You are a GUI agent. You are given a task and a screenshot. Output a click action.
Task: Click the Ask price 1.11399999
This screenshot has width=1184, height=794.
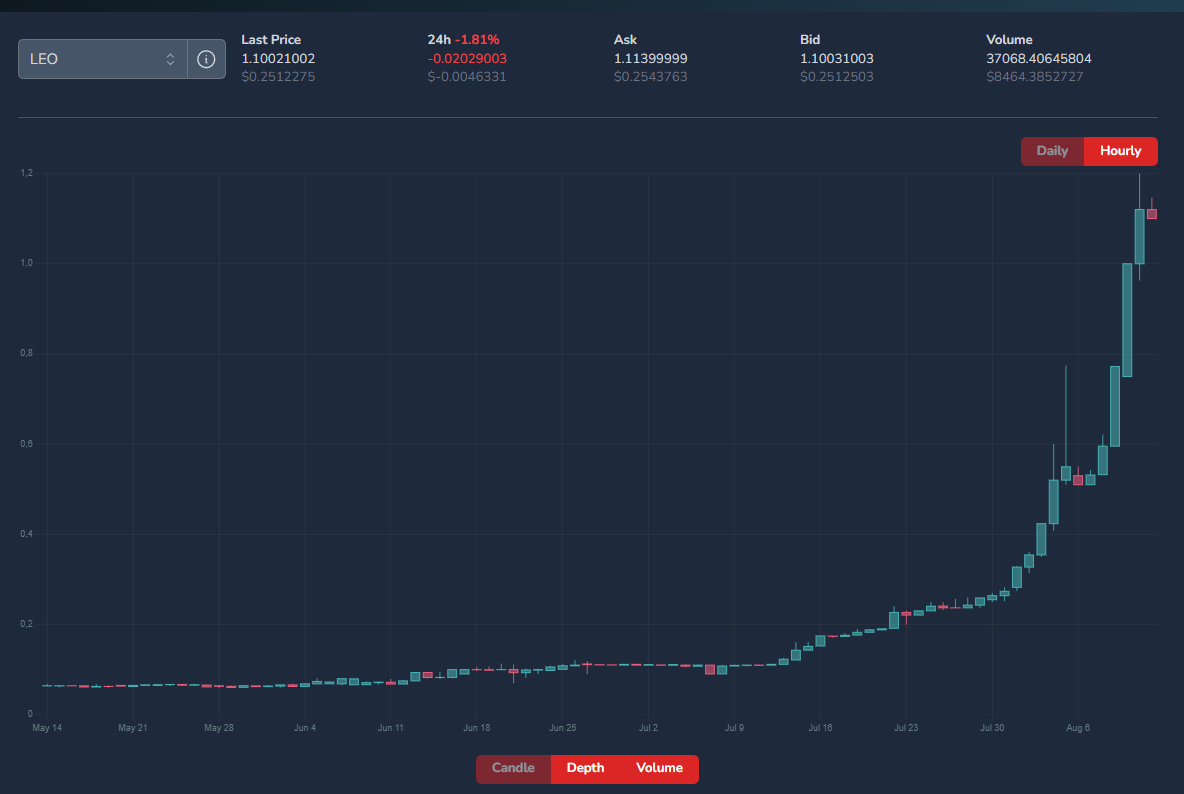click(650, 58)
